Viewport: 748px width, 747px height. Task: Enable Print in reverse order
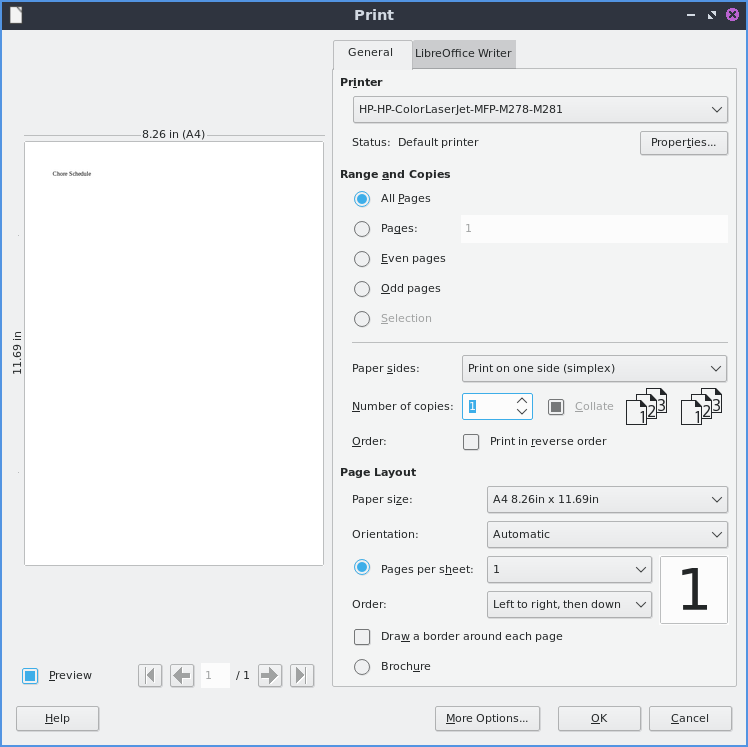(471, 441)
